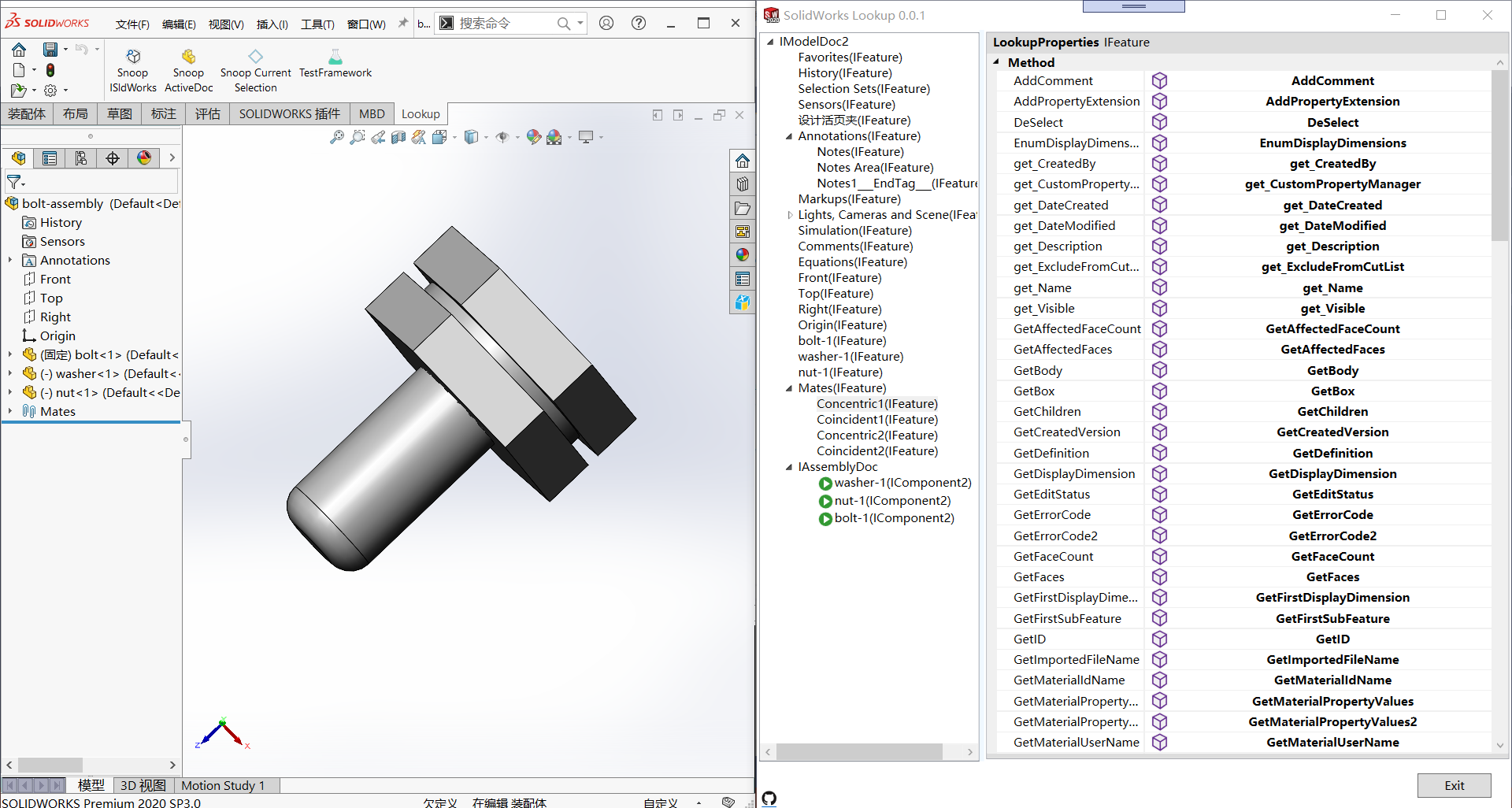Click the user account icon in title bar
Screen dimensions: 1512x808
click(x=606, y=23)
